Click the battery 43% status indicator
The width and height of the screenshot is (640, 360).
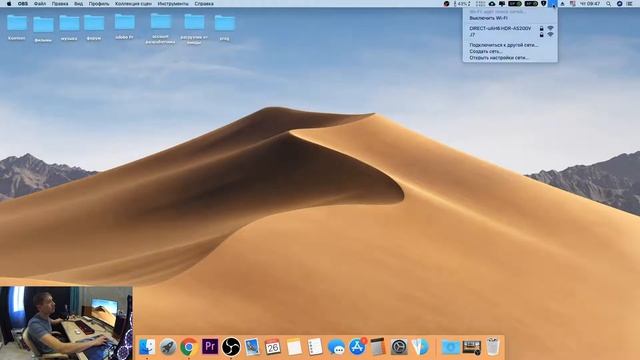point(462,4)
